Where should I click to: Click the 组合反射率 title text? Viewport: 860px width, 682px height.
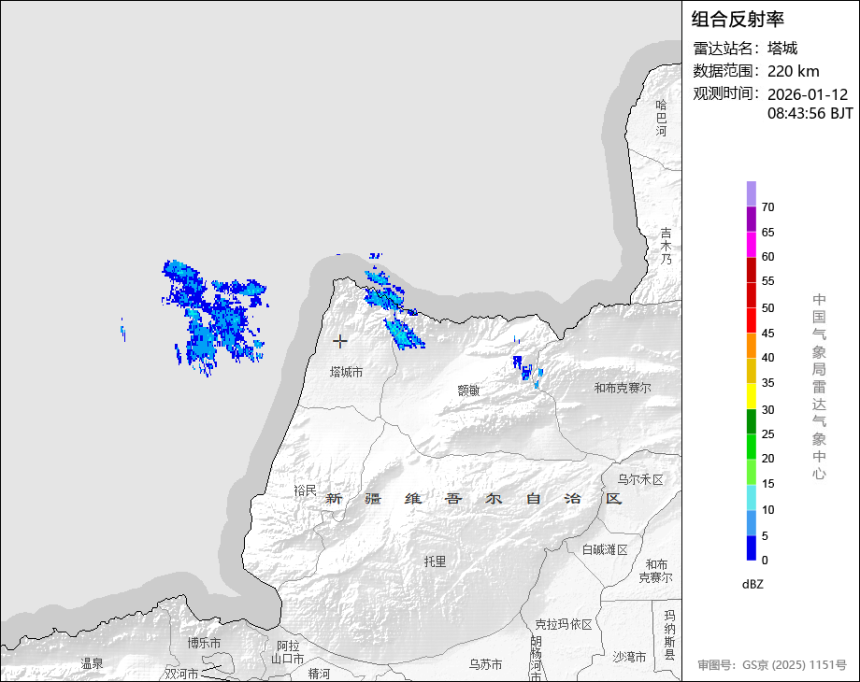coord(737,19)
